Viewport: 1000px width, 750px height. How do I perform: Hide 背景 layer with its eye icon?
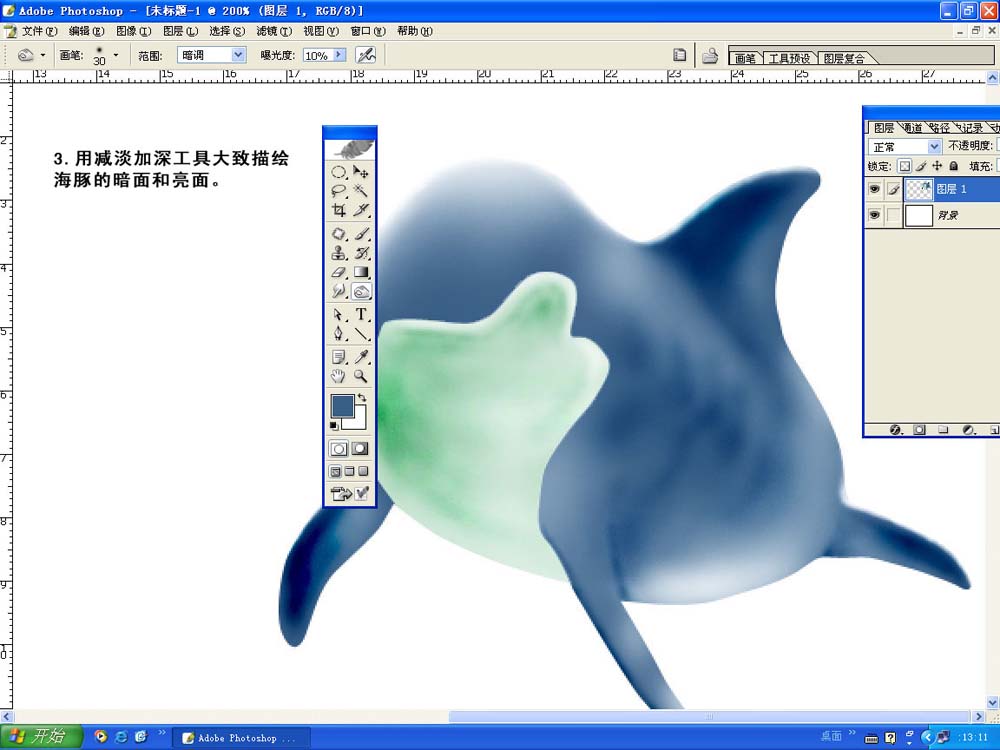(874, 215)
